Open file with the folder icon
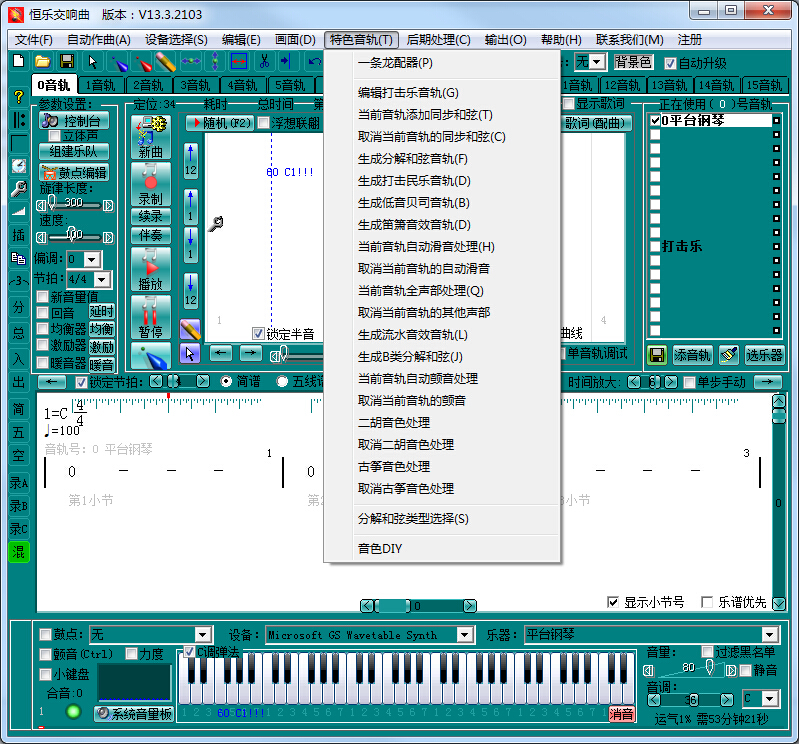Image resolution: width=799 pixels, height=744 pixels. tap(43, 62)
